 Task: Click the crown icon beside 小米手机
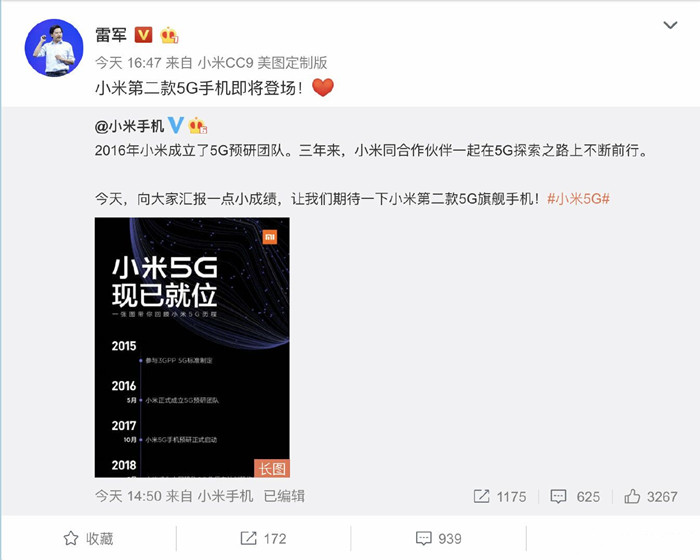(x=198, y=125)
